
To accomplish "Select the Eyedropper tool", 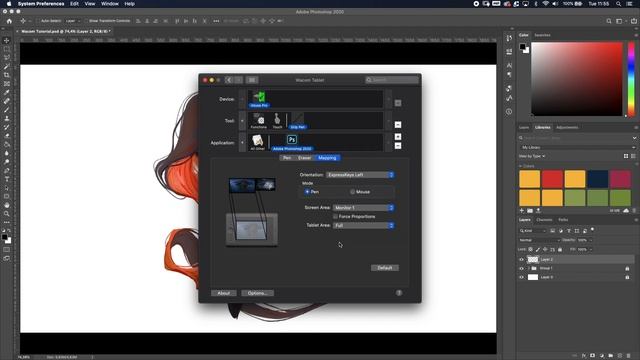I will click(x=7, y=92).
